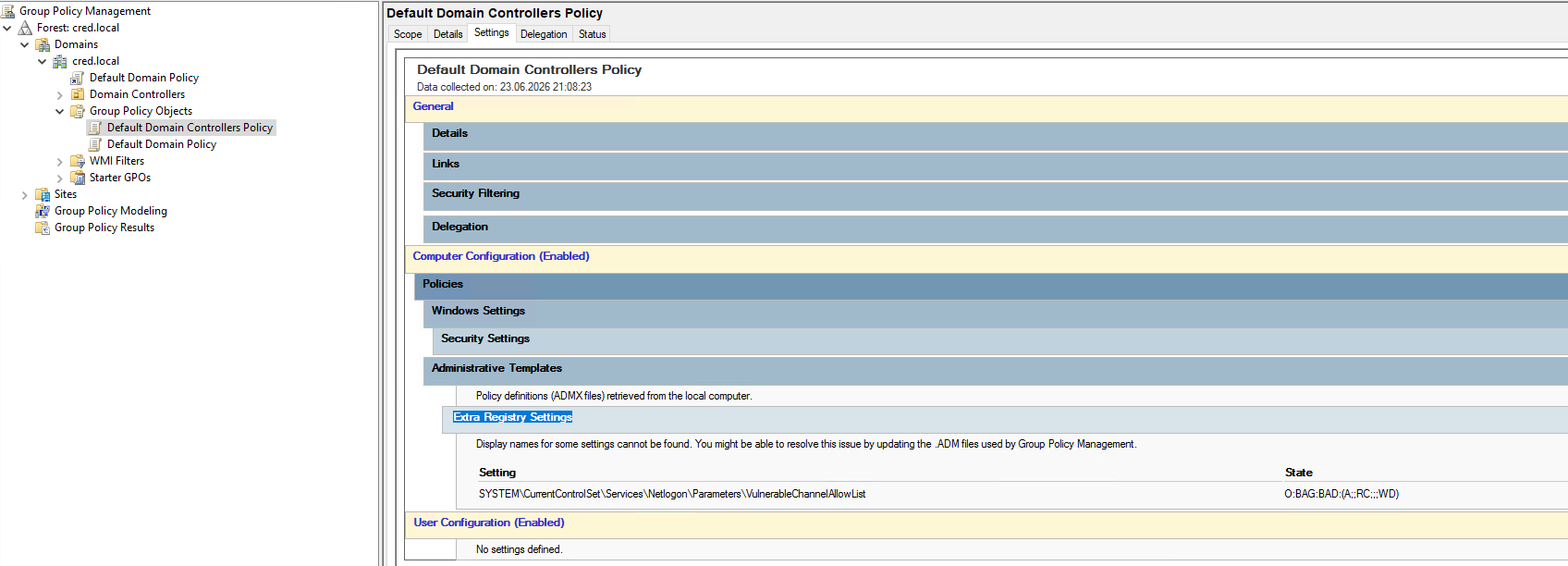Click the Group Policy Results icon
This screenshot has width=1568, height=566.
43,228
